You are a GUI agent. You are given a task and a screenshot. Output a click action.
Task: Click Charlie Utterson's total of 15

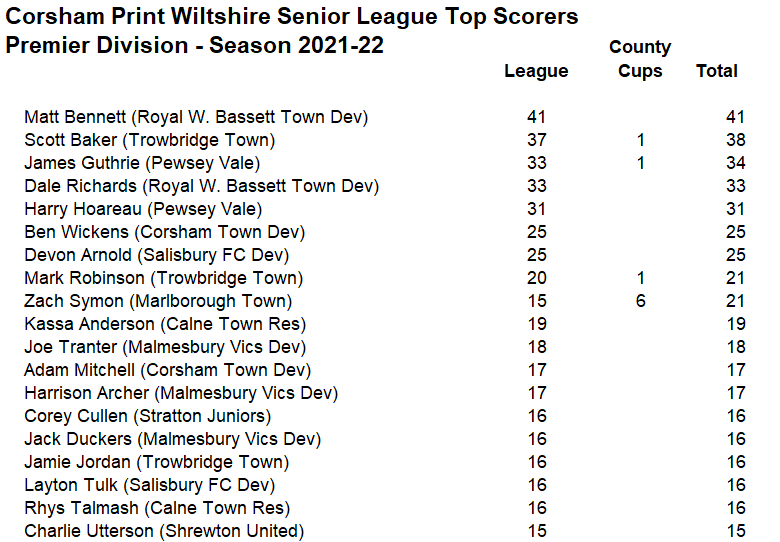(735, 531)
